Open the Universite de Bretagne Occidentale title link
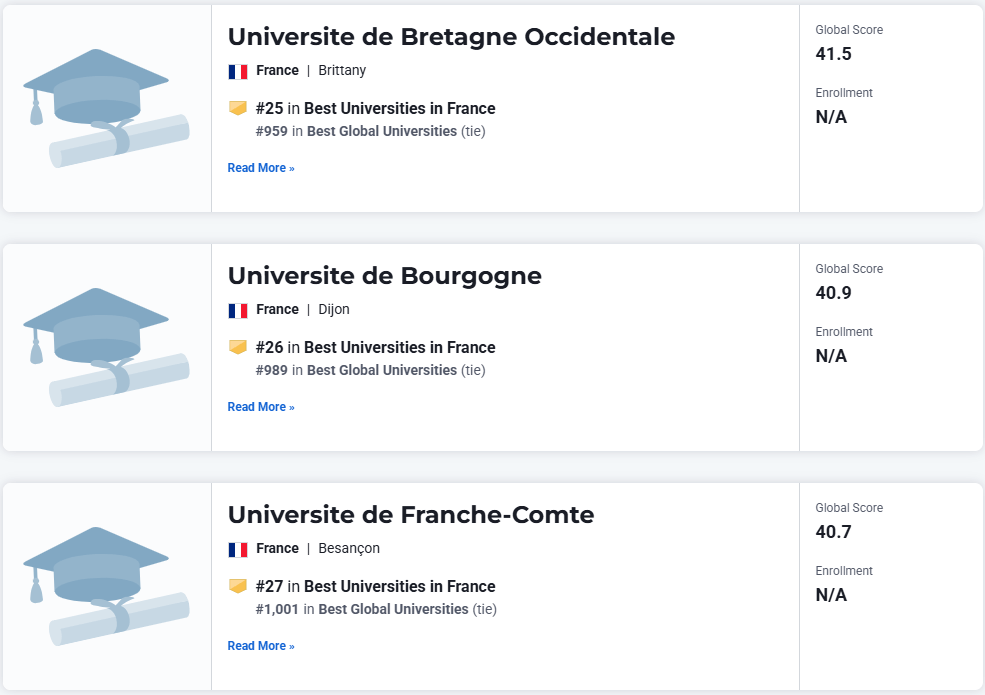This screenshot has height=695, width=985. tap(451, 37)
